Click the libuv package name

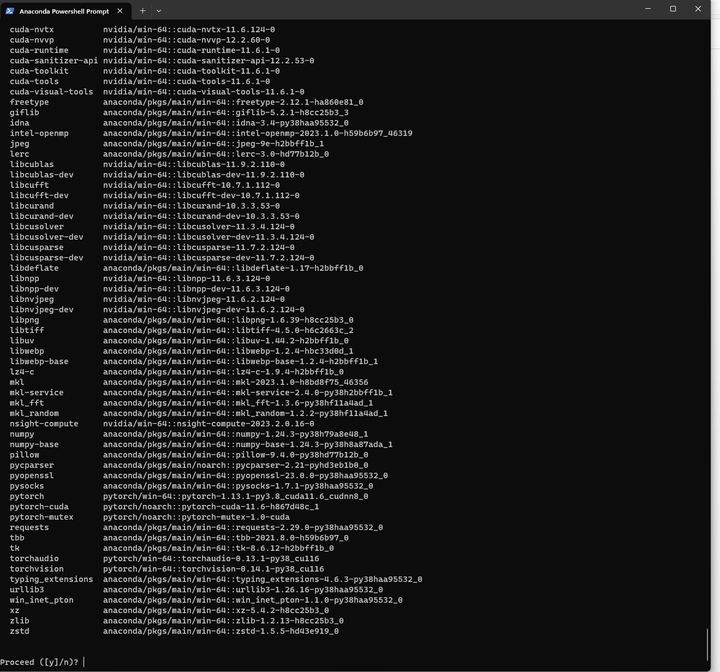(22, 341)
